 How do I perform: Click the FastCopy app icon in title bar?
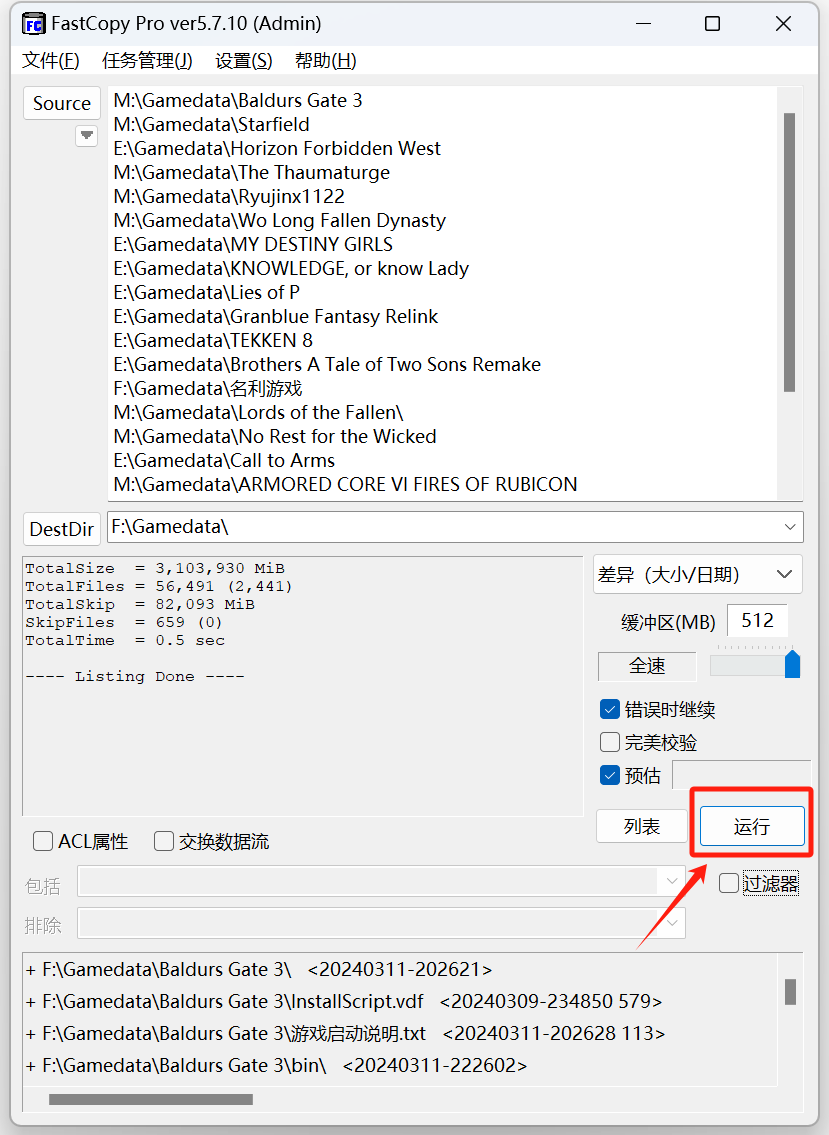[33, 24]
